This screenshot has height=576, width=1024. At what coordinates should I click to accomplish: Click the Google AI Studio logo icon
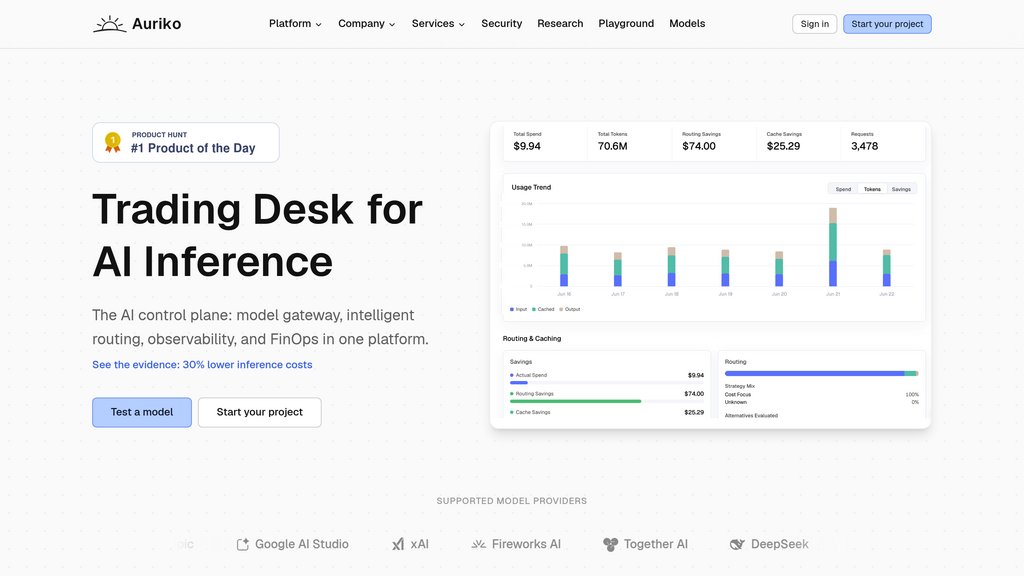[x=243, y=544]
